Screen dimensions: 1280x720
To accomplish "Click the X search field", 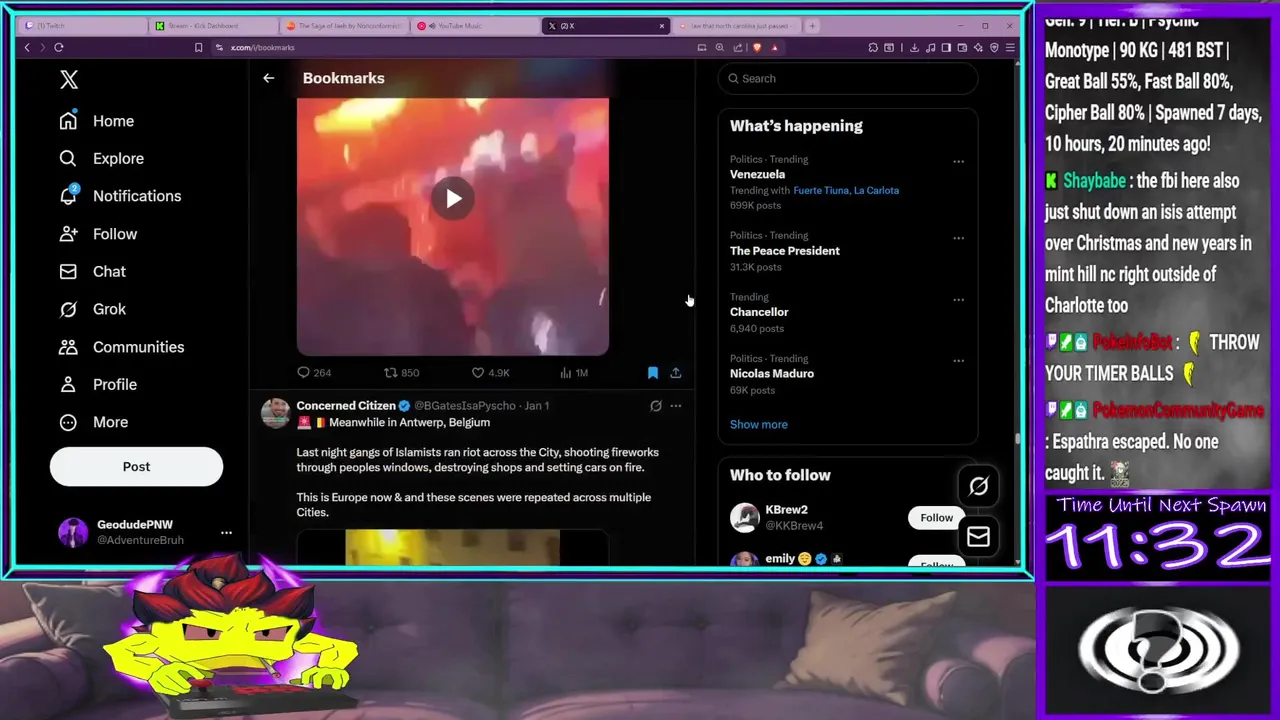I will click(x=848, y=79).
